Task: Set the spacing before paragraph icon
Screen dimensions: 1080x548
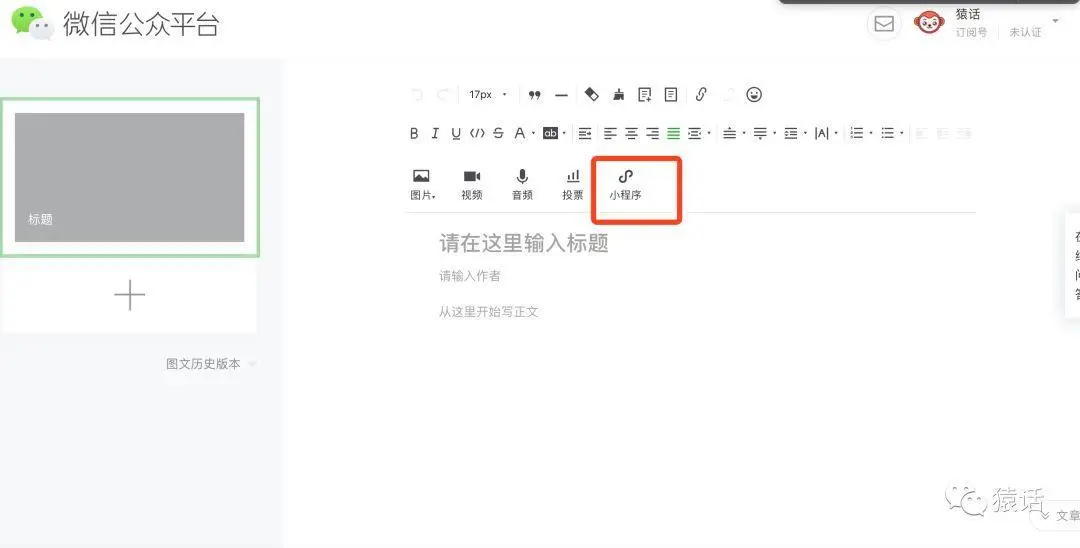Action: click(729, 134)
